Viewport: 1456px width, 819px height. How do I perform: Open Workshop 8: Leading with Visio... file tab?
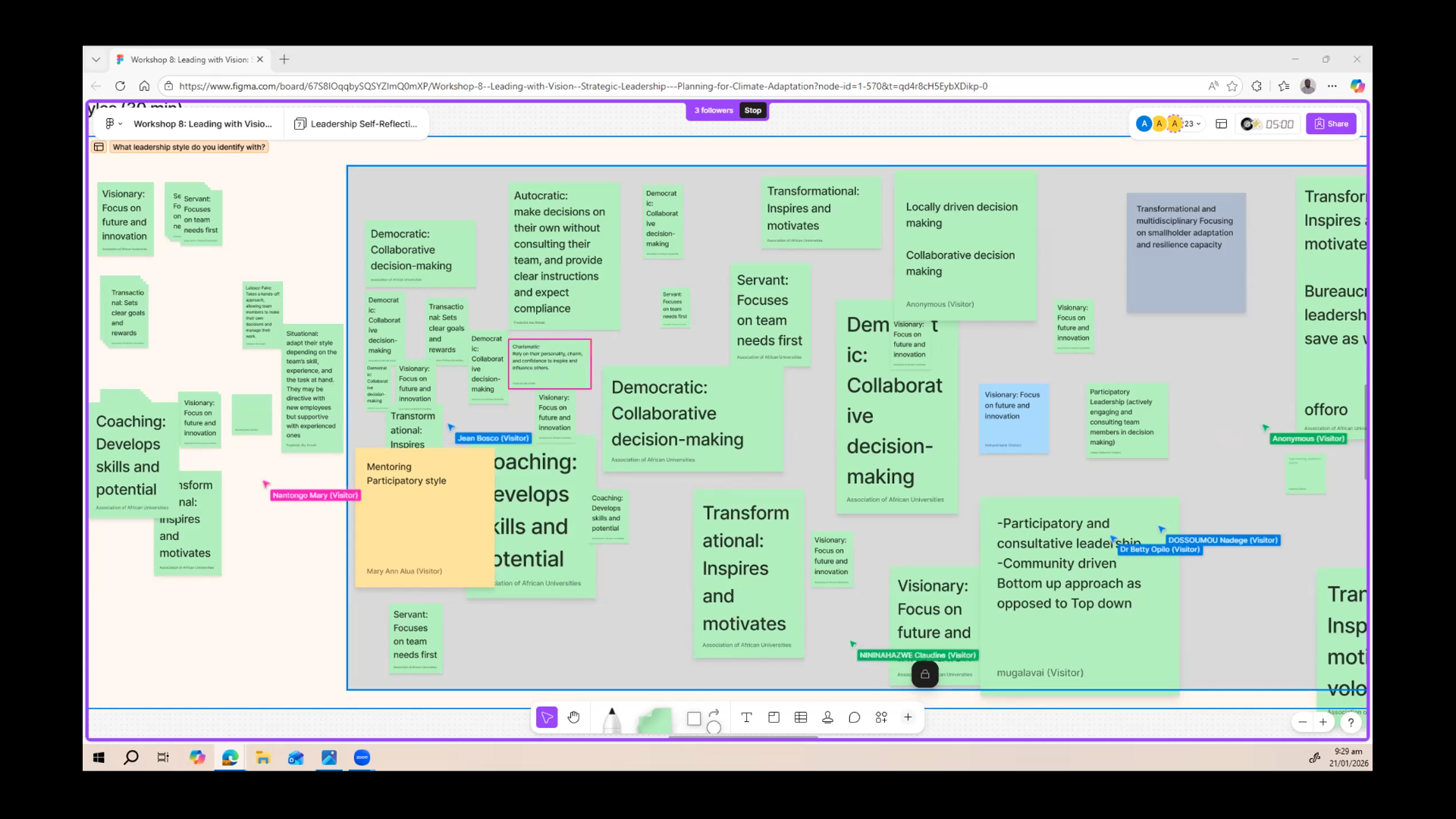click(x=202, y=124)
